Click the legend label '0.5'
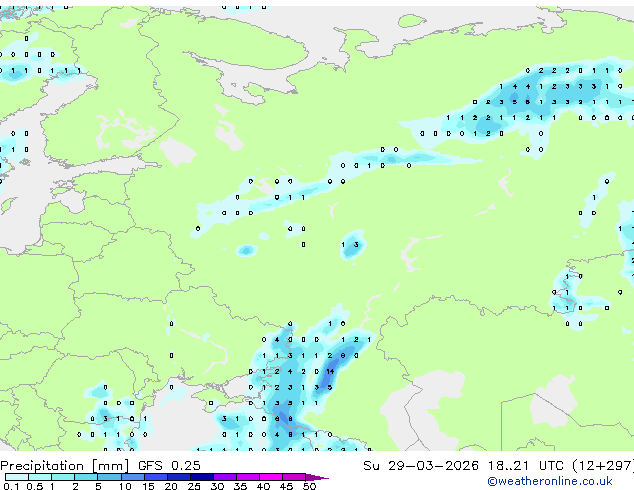The height and width of the screenshot is (490, 634). (35, 486)
